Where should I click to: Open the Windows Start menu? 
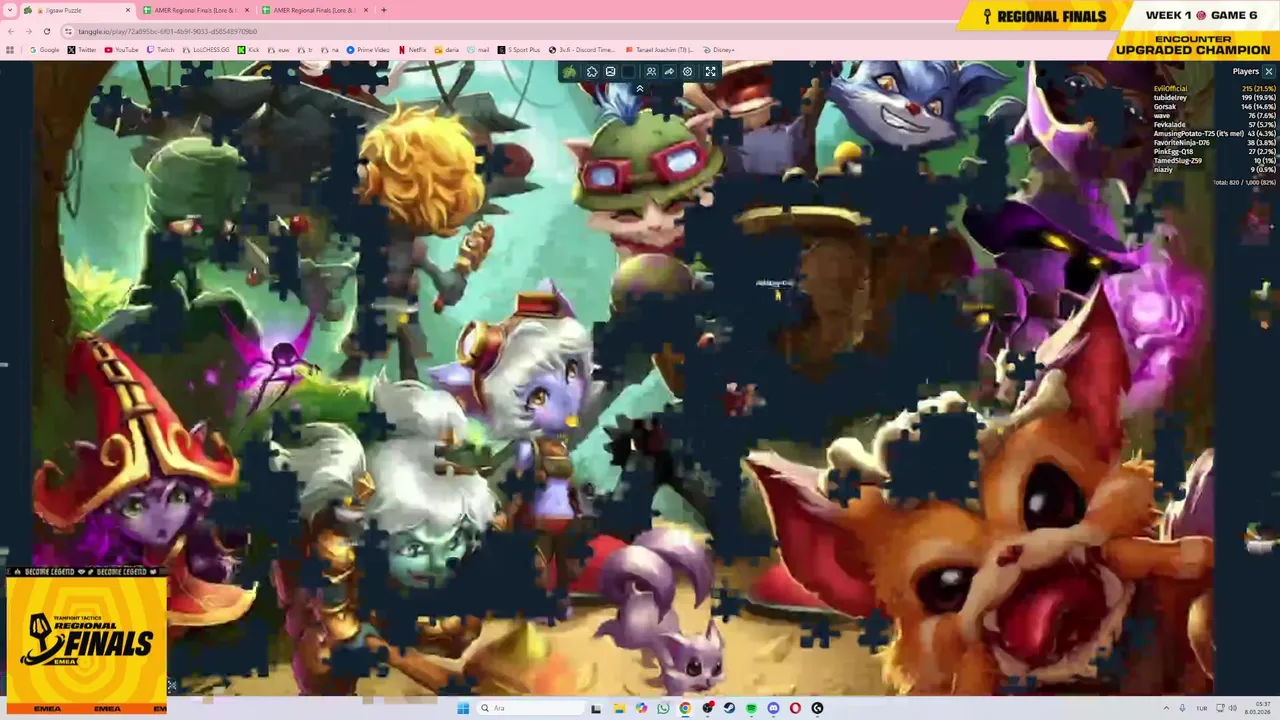(463, 708)
